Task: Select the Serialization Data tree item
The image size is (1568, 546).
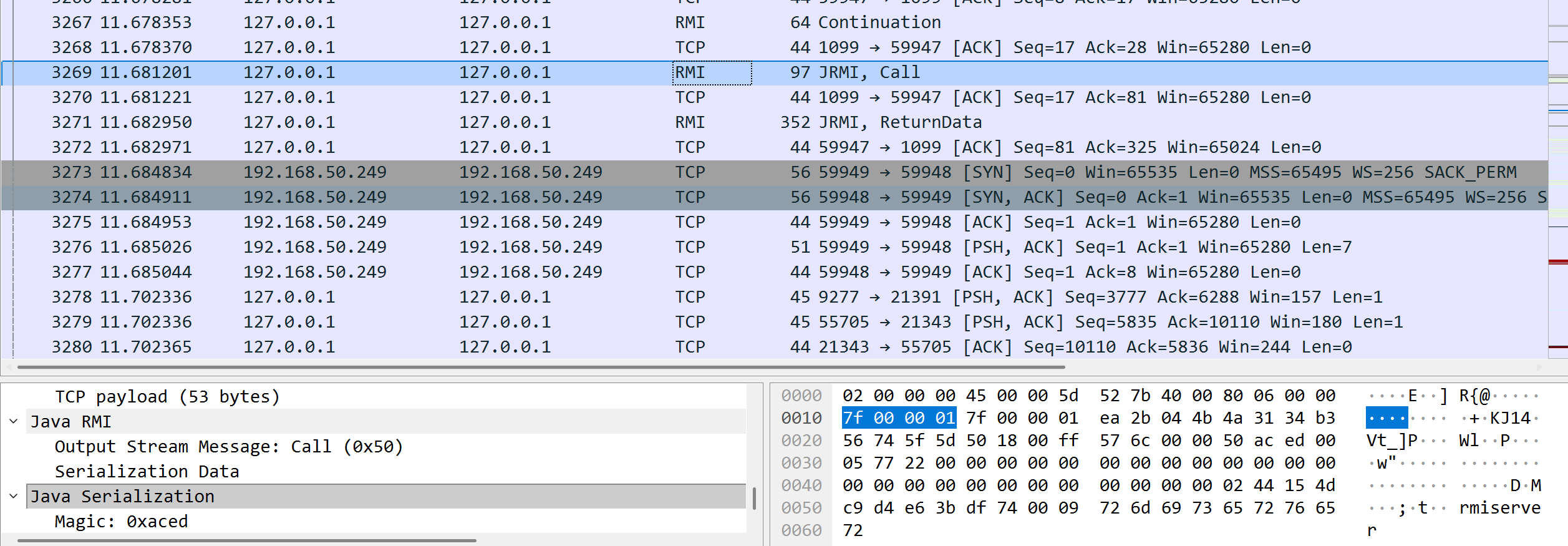Action: pyautogui.click(x=147, y=472)
